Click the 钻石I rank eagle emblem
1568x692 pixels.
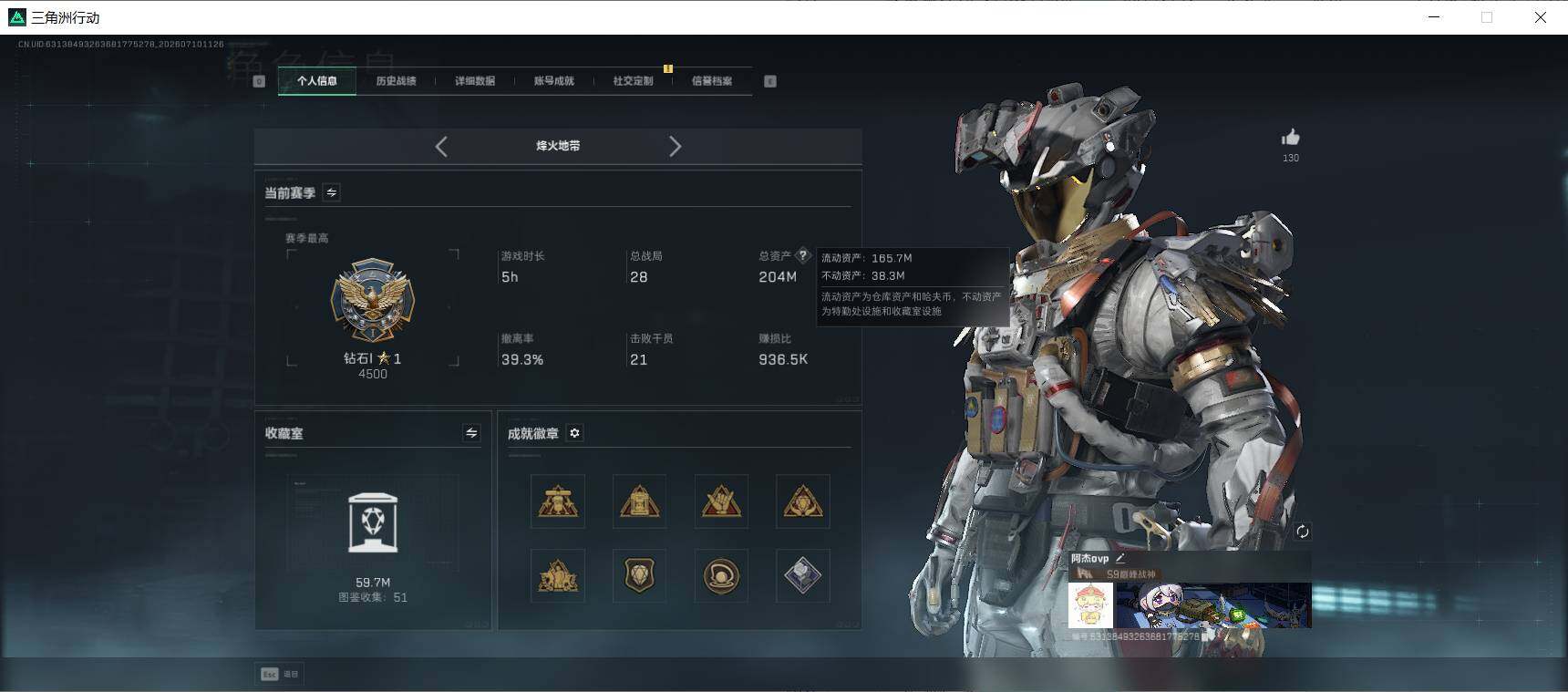click(372, 300)
